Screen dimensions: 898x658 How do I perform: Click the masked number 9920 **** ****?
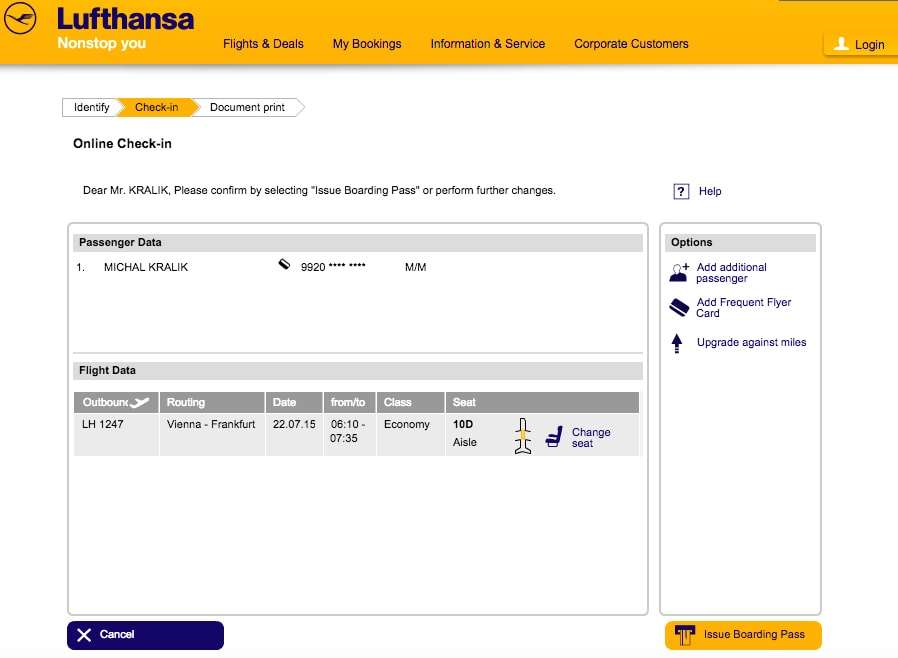(333, 267)
